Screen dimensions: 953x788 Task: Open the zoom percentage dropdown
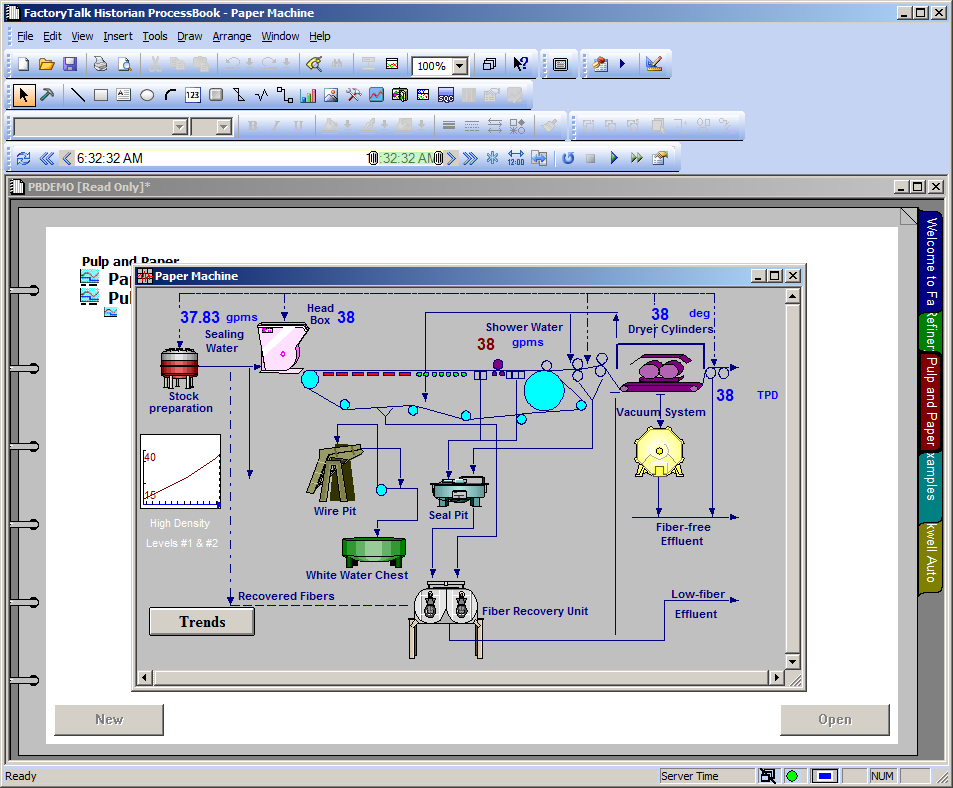pyautogui.click(x=460, y=66)
